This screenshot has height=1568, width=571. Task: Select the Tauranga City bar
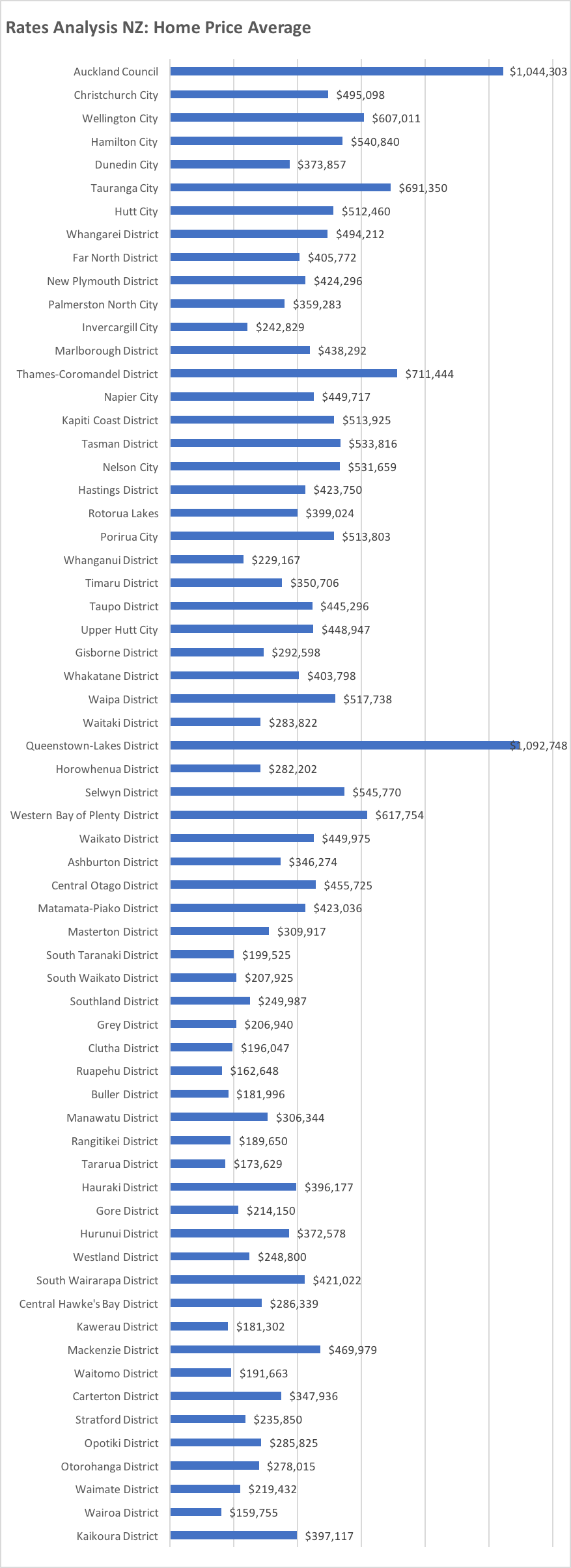pos(281,188)
